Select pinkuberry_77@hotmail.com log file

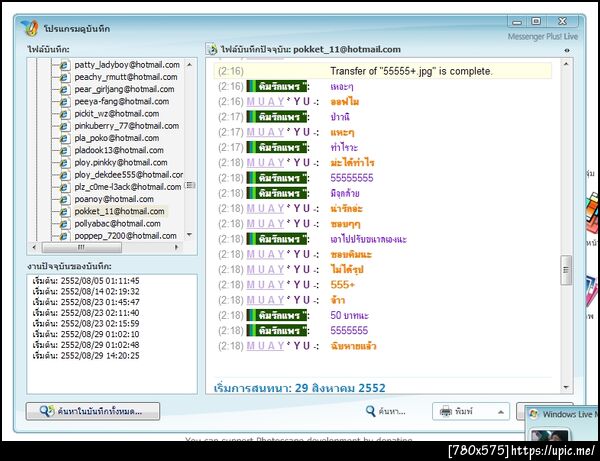127,126
